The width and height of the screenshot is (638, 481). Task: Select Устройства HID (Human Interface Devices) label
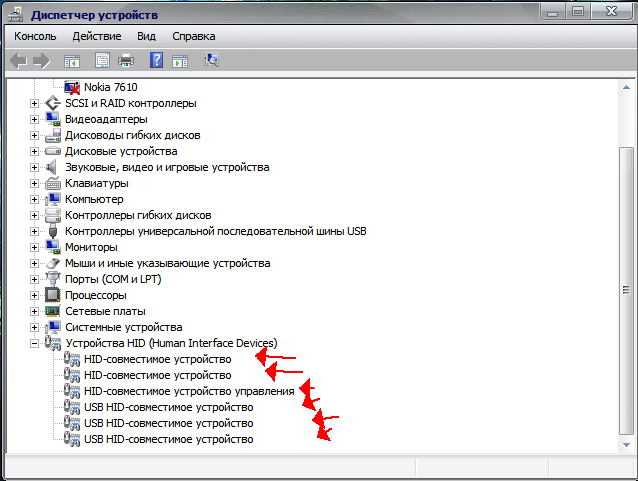(171, 343)
